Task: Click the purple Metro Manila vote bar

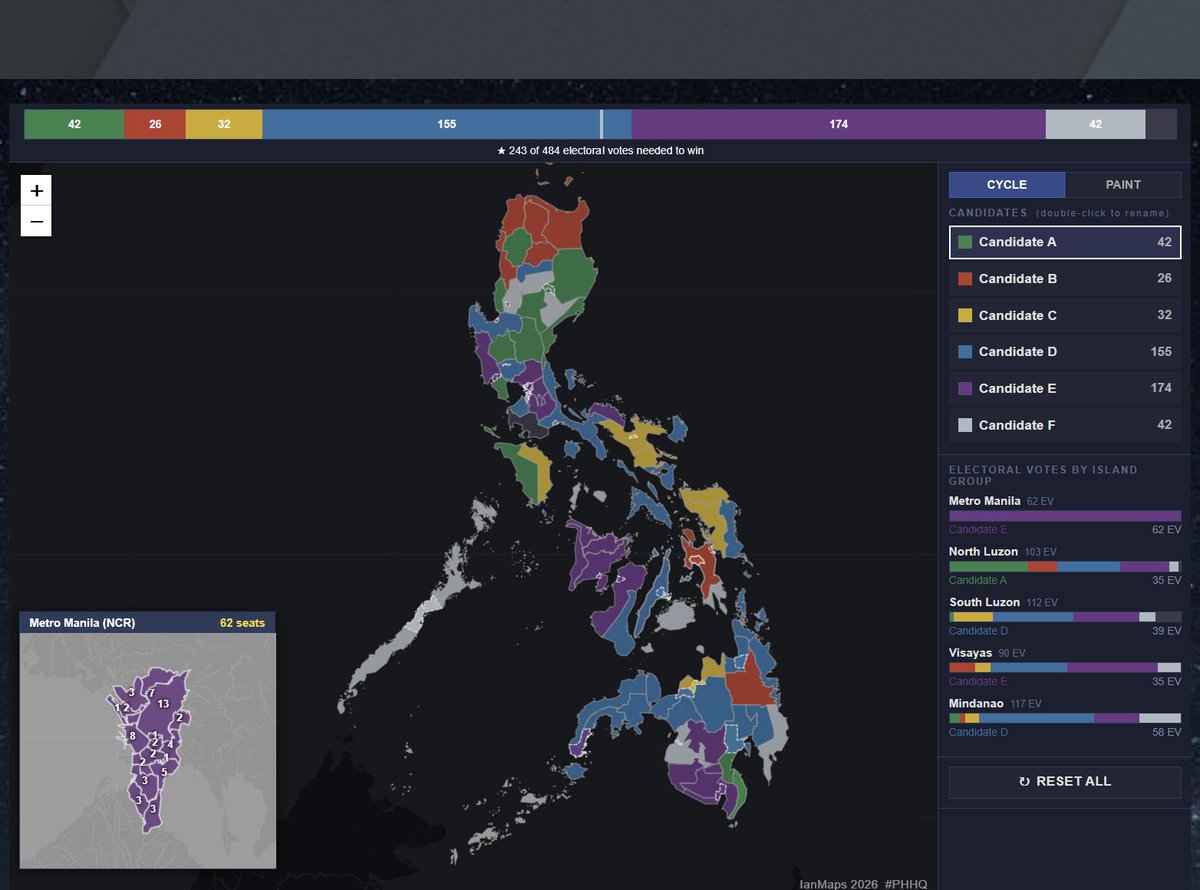Action: click(1065, 516)
